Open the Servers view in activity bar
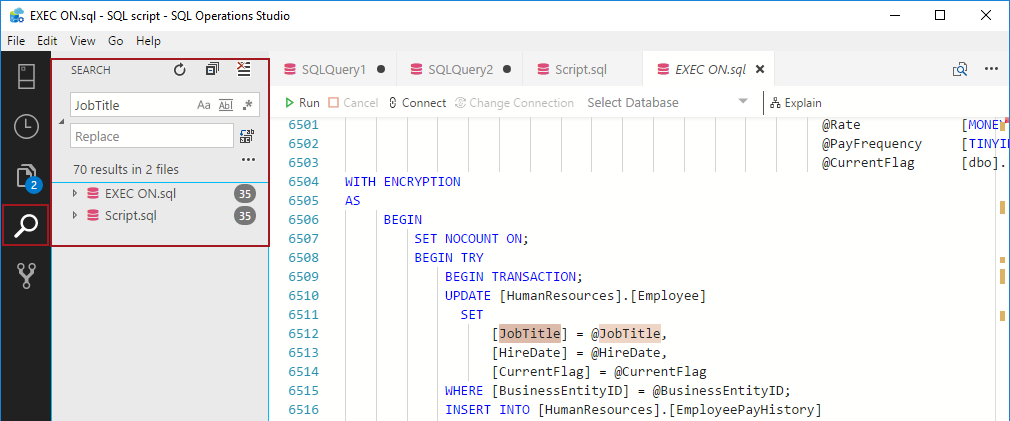The height and width of the screenshot is (421, 1010). click(x=26, y=77)
